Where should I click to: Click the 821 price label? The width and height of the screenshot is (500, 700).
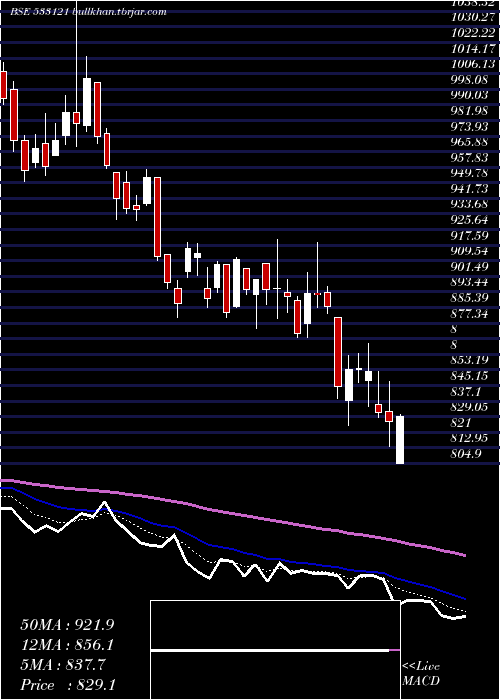pos(461,423)
